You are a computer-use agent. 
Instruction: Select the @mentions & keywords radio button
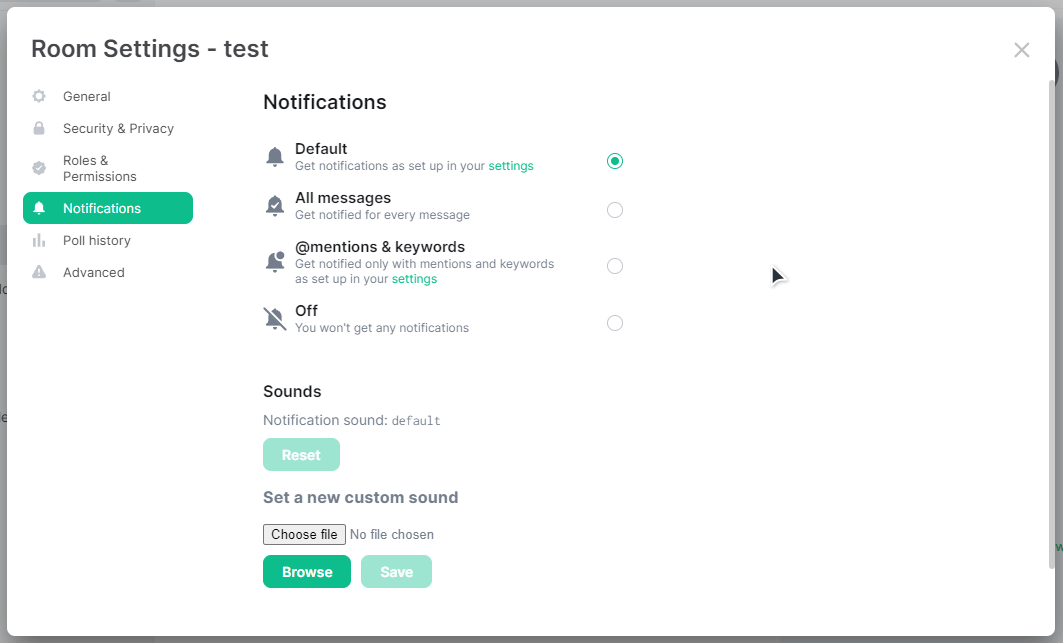(x=615, y=266)
